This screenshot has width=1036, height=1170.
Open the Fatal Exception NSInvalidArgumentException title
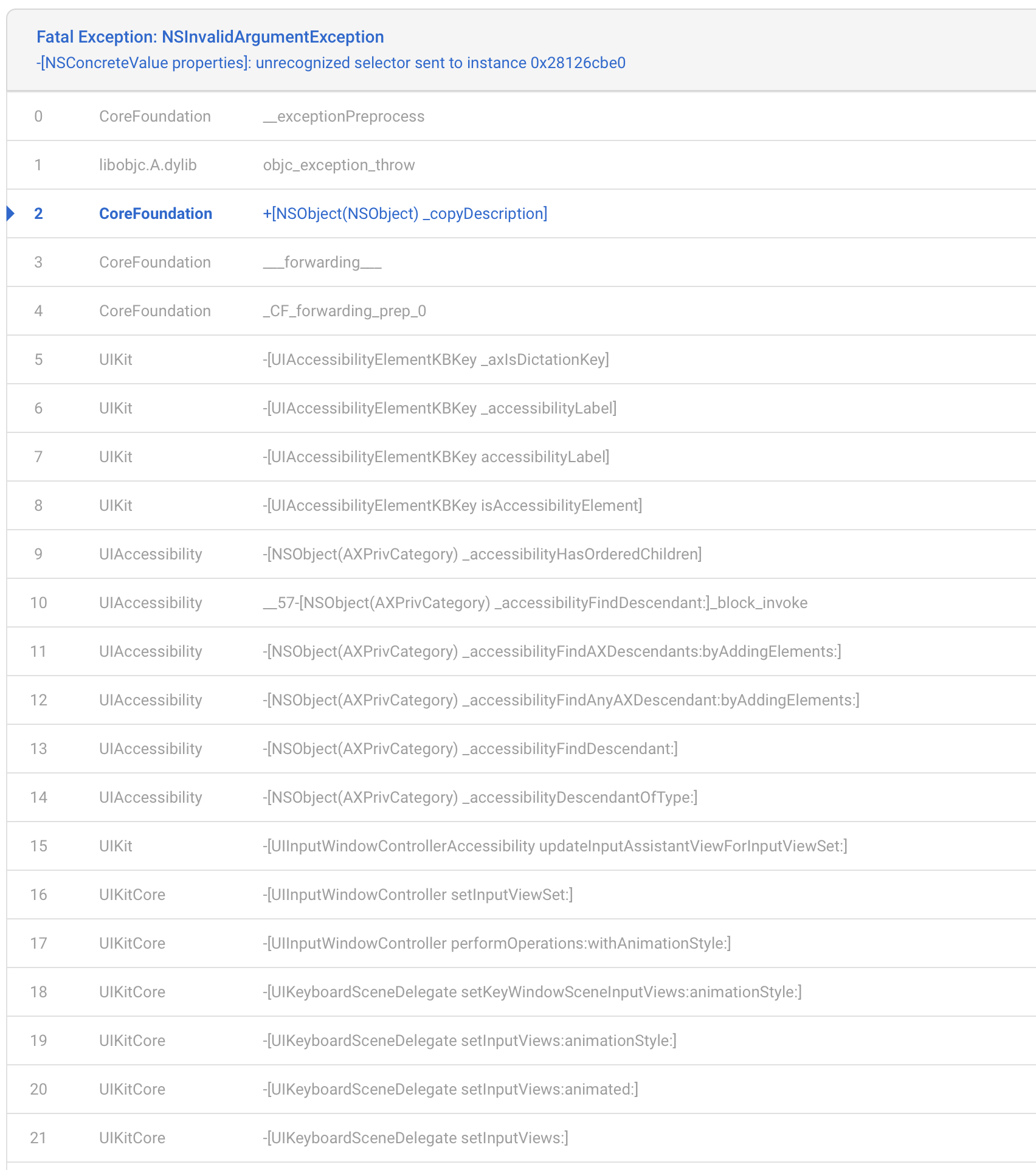pyautogui.click(x=210, y=37)
